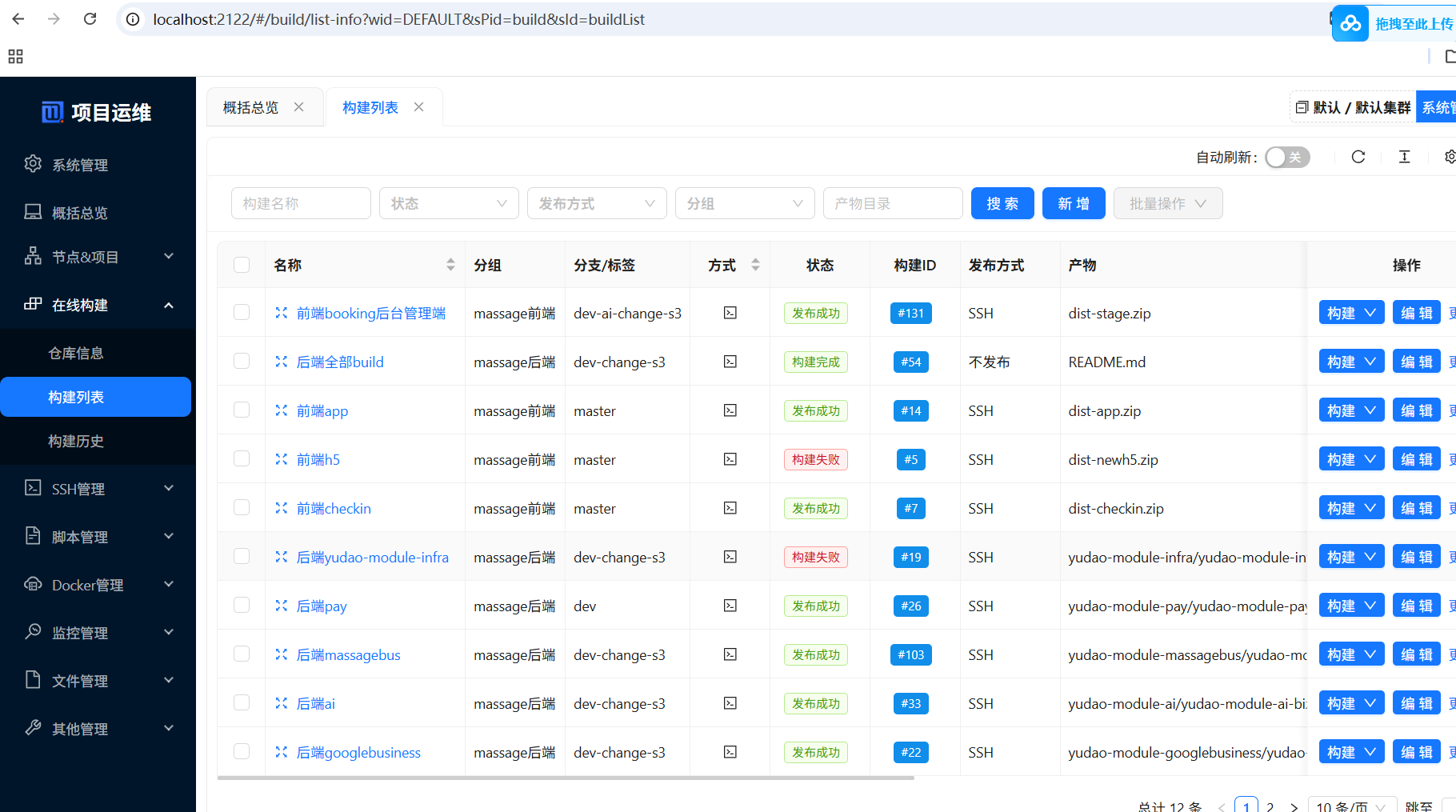1456x812 pixels.
Task: Open the terminal icon in 前端checkin row
Action: click(x=730, y=508)
